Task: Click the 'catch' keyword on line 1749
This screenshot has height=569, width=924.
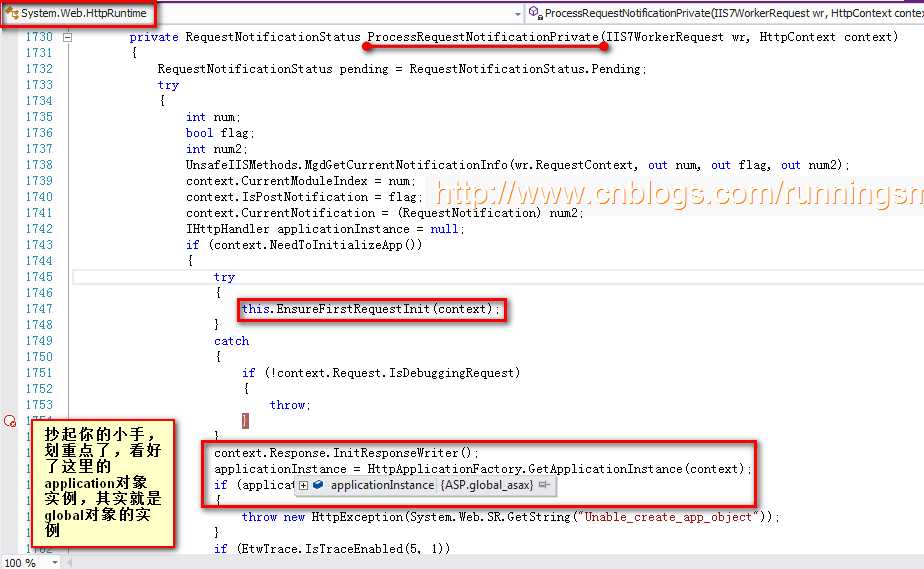Action: [232, 341]
